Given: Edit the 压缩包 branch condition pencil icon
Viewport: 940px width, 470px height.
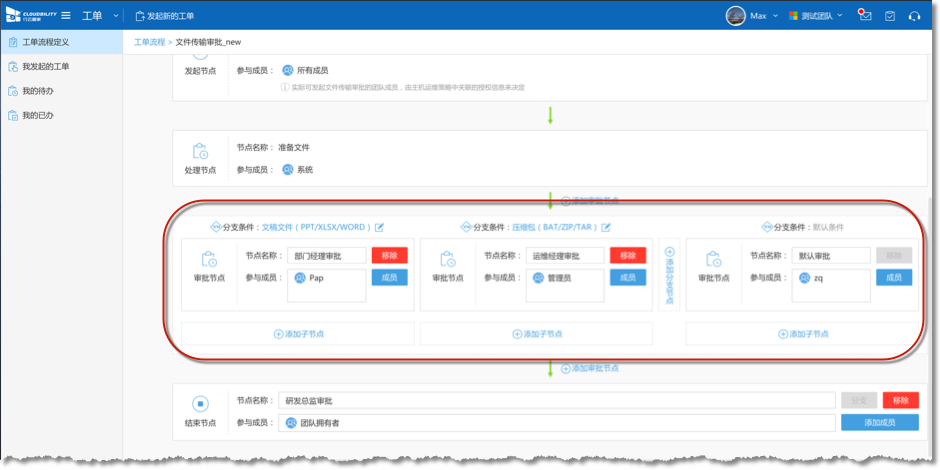Looking at the screenshot, I should pyautogui.click(x=606, y=227).
